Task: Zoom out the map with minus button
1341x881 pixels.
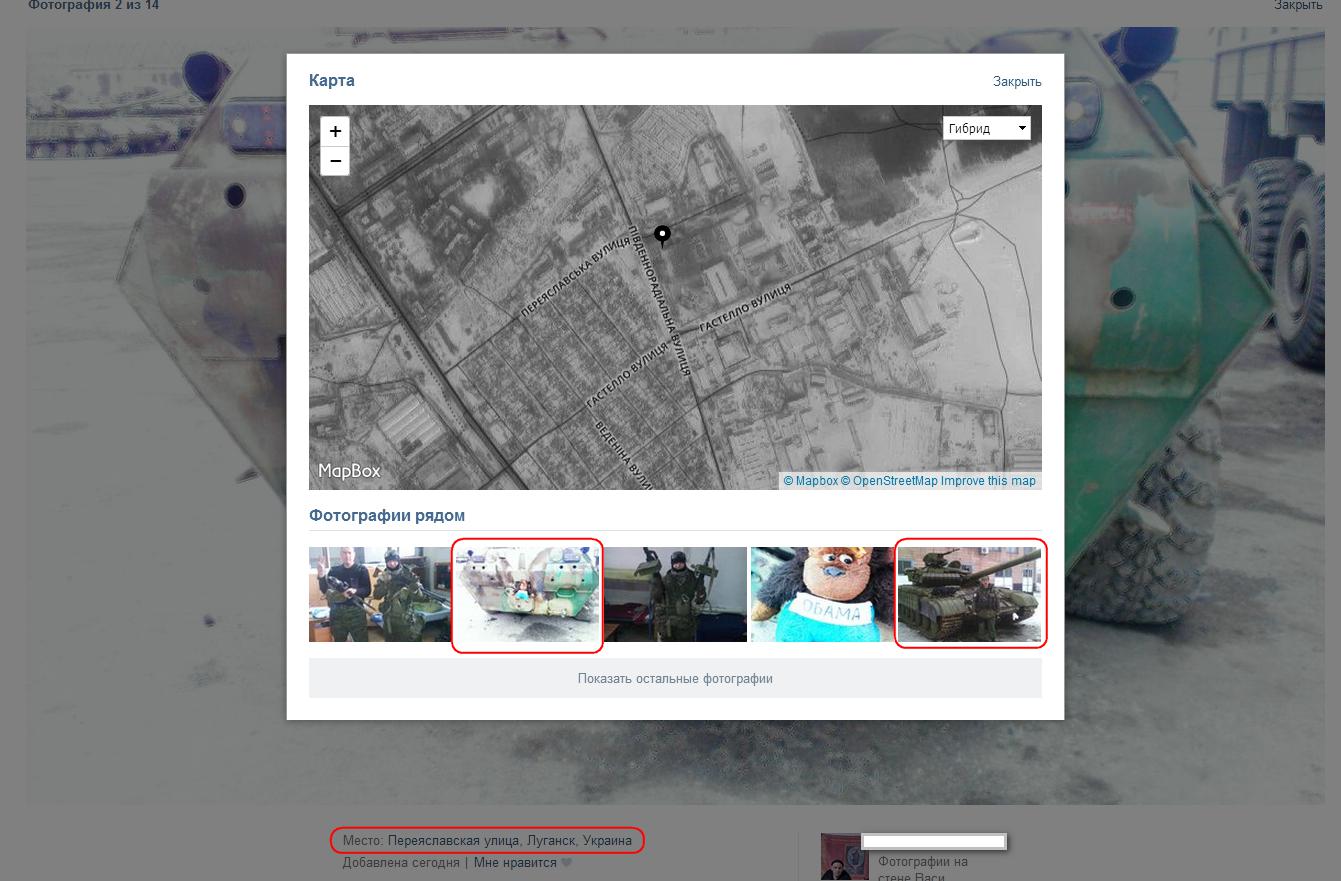Action: pos(335,161)
